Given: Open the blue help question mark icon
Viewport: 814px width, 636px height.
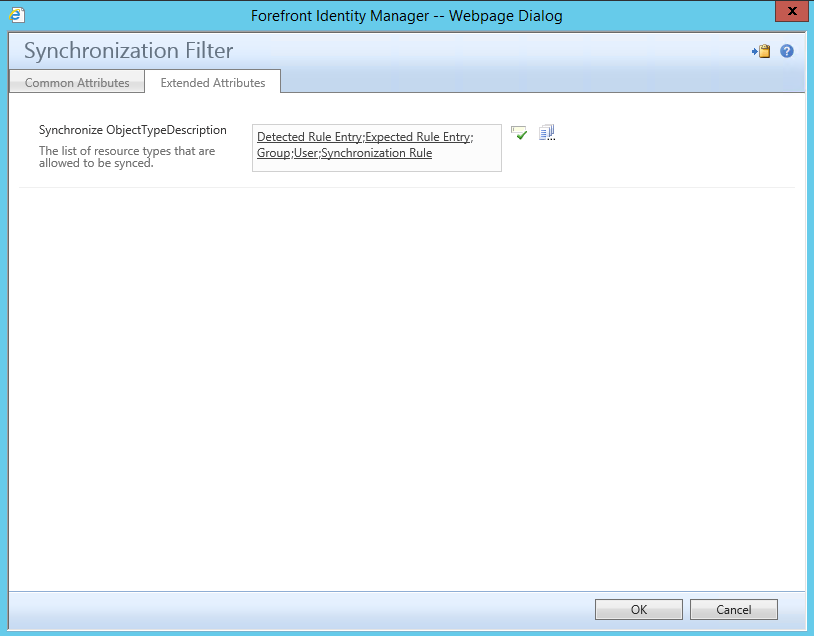Looking at the screenshot, I should tap(786, 51).
